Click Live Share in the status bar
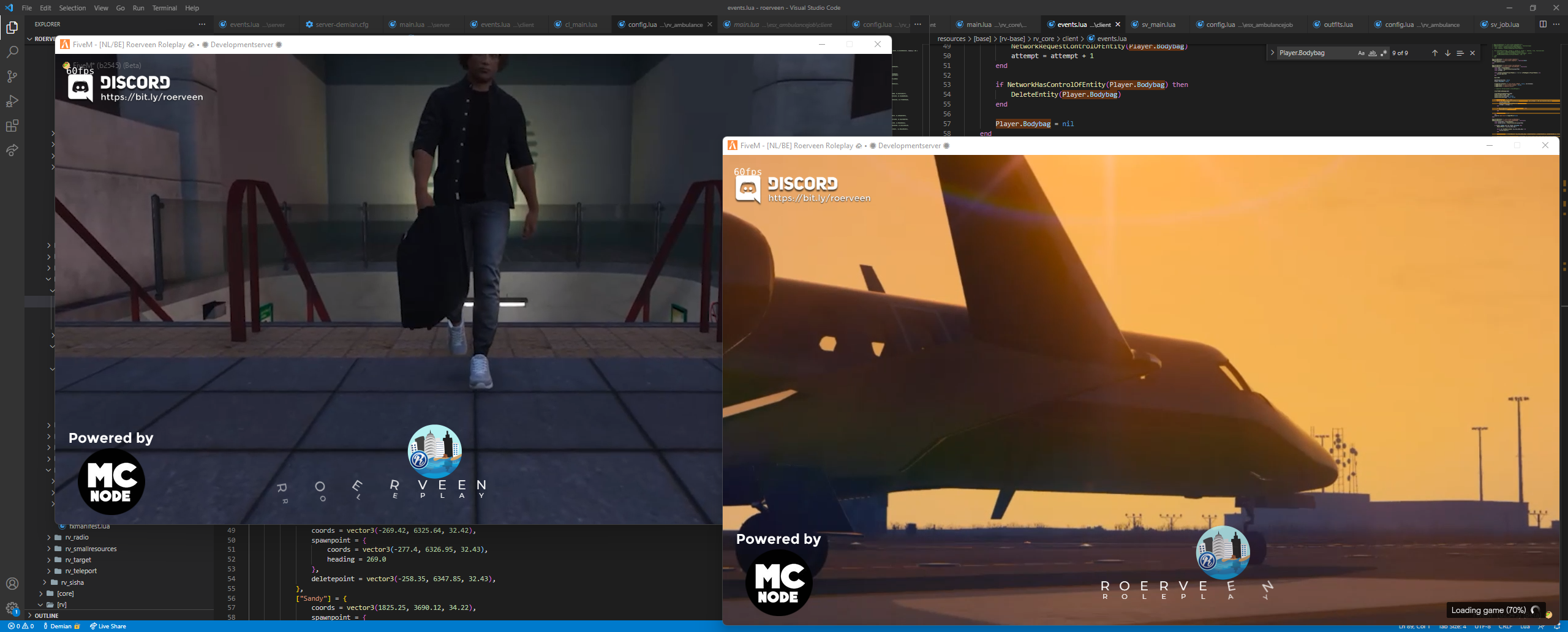The width and height of the screenshot is (1568, 632). pyautogui.click(x=108, y=626)
